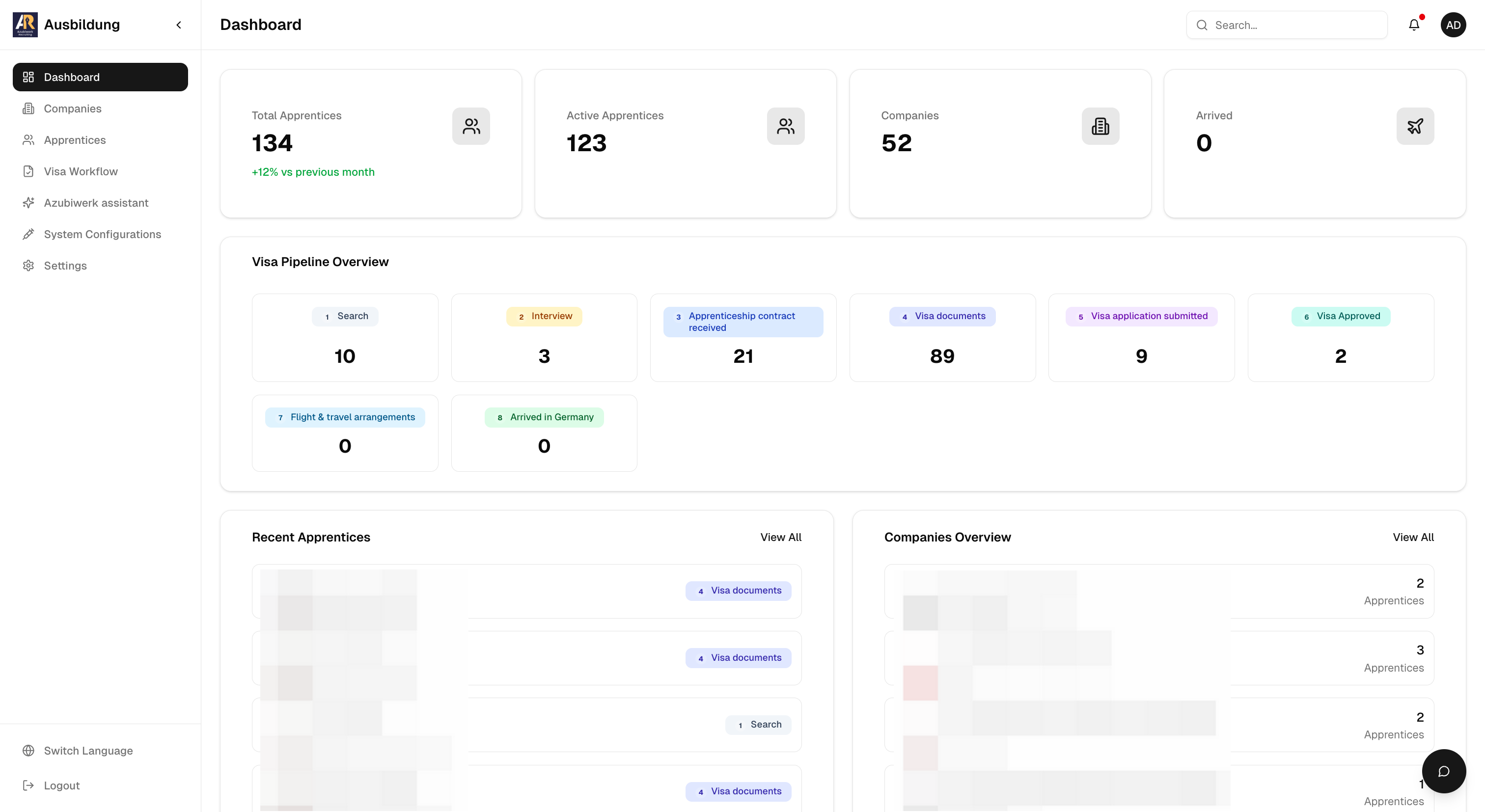This screenshot has height=812, width=1485.
Task: Open the Companies page from sidebar
Action: 100,108
